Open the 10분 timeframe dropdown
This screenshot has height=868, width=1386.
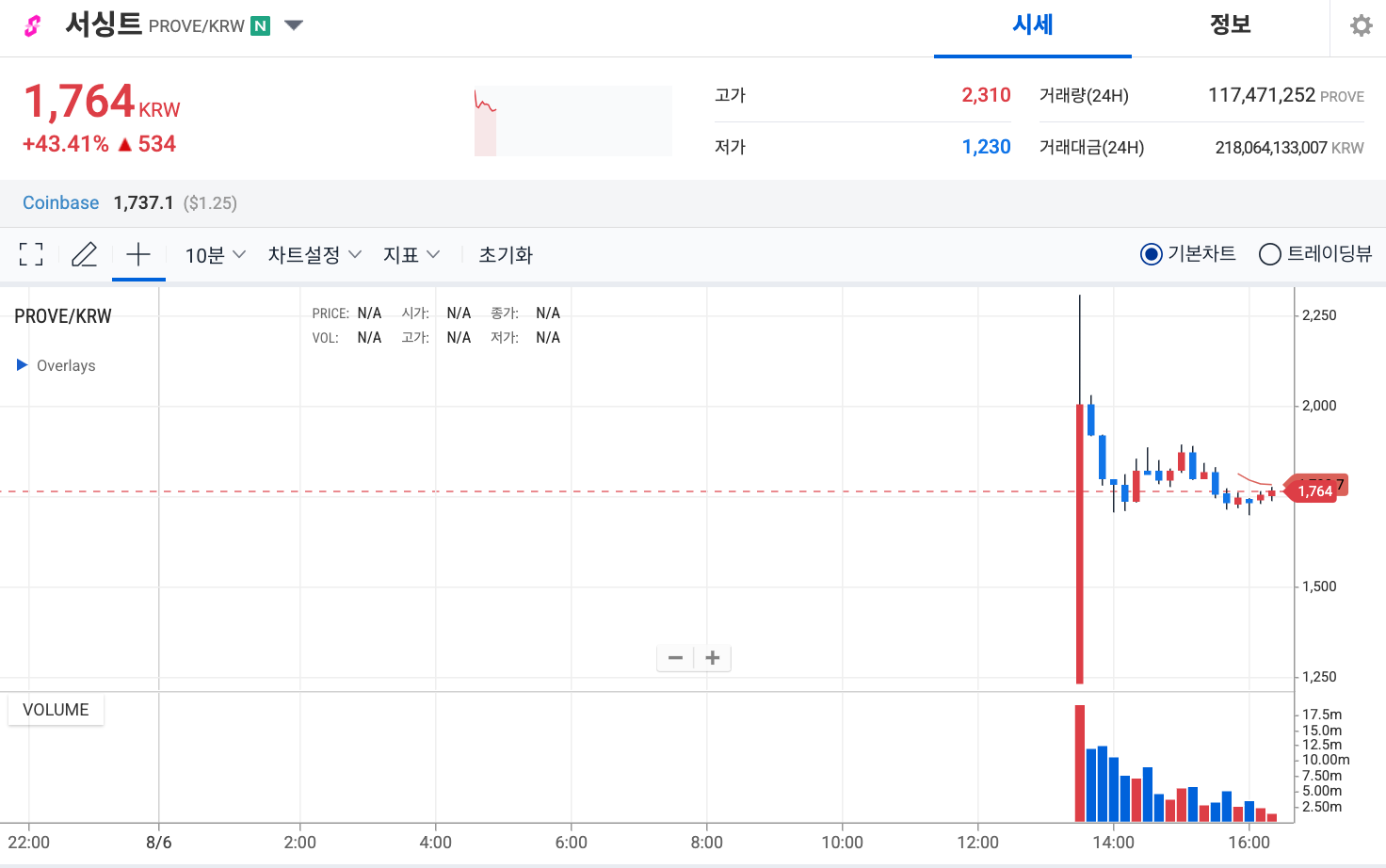(214, 253)
